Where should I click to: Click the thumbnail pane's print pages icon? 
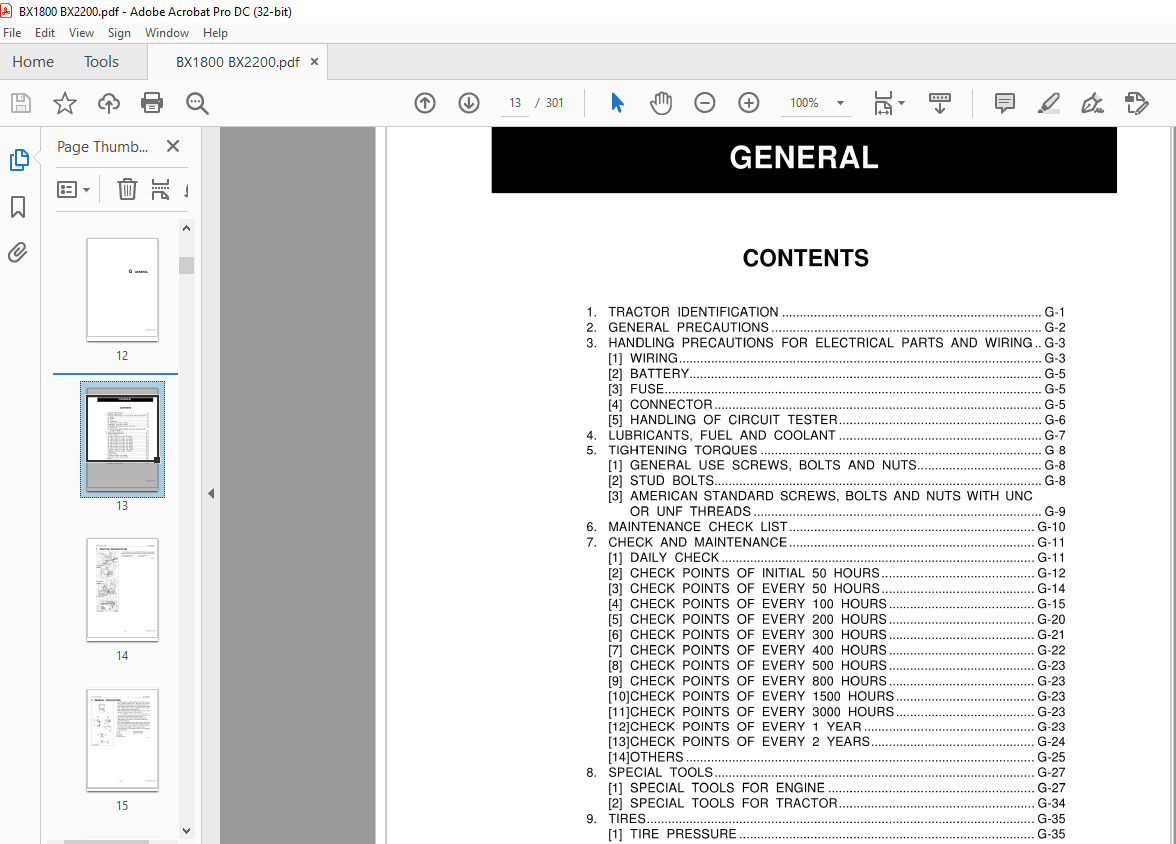(x=160, y=189)
